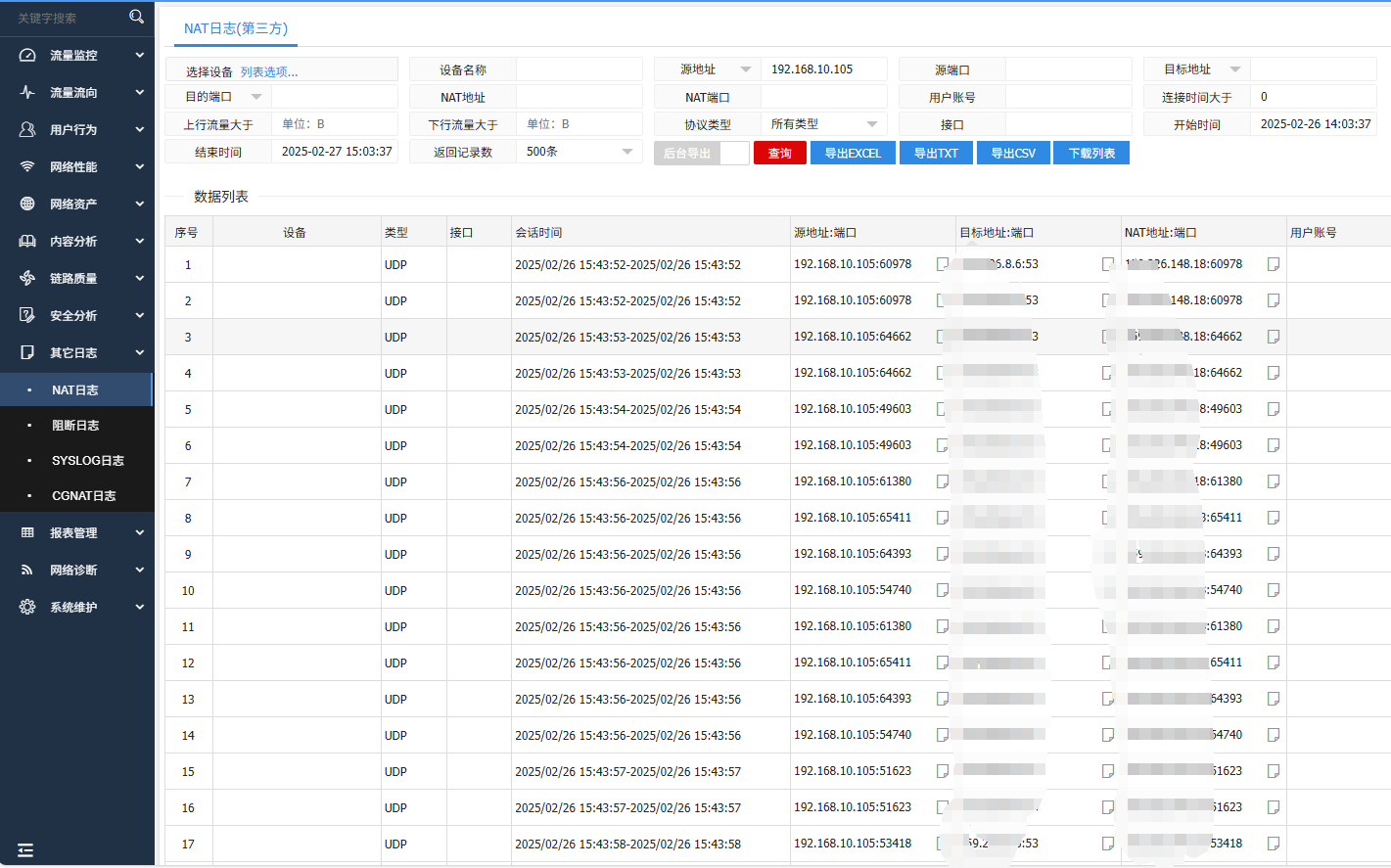
Task: Click the keyword search magnifier icon
Action: [x=136, y=17]
